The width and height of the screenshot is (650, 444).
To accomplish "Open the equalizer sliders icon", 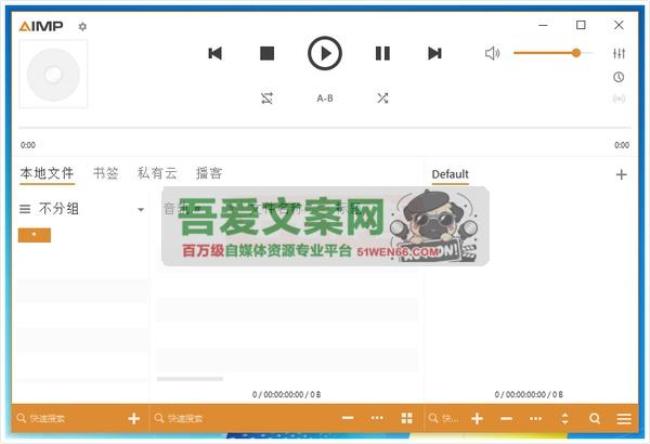I will point(619,53).
